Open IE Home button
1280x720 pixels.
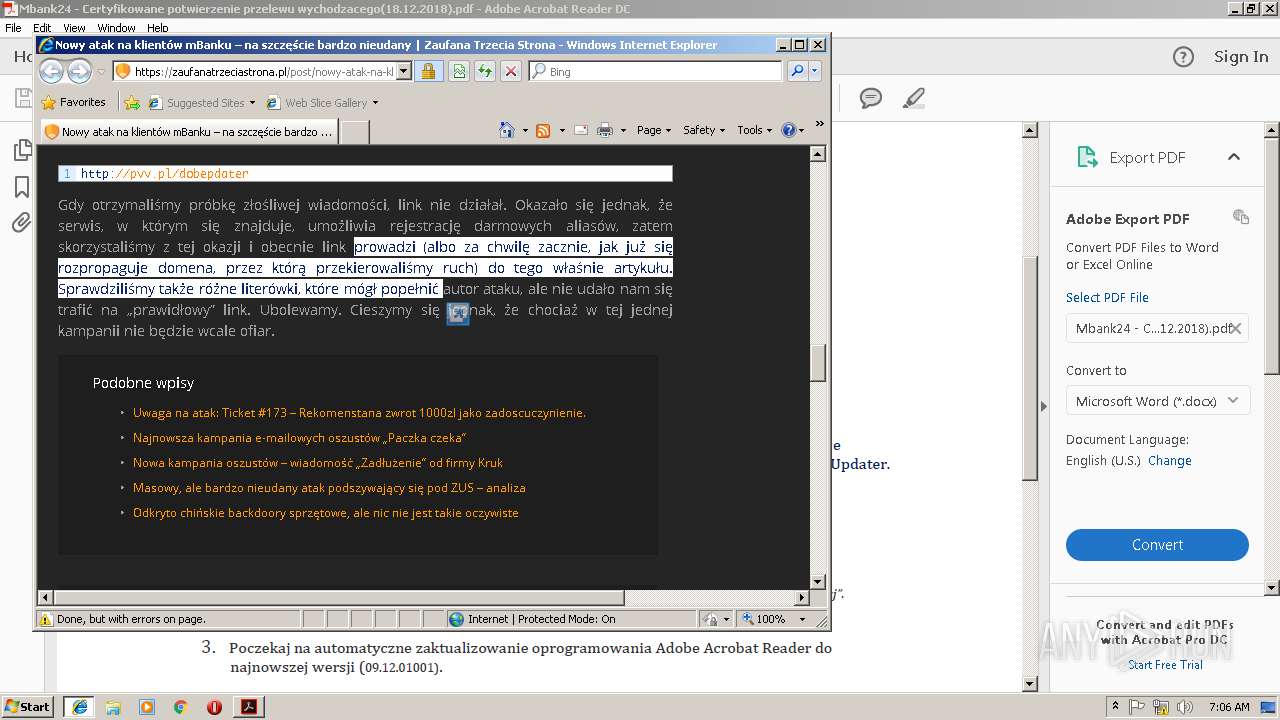coord(507,130)
